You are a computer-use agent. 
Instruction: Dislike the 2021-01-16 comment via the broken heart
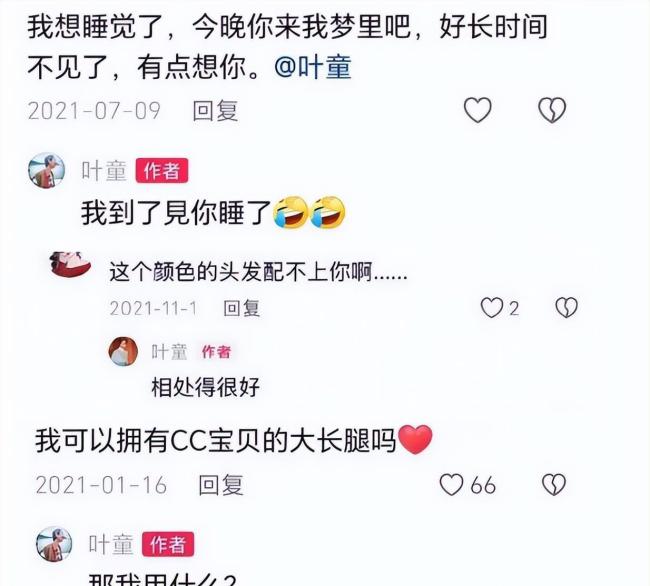(554, 484)
